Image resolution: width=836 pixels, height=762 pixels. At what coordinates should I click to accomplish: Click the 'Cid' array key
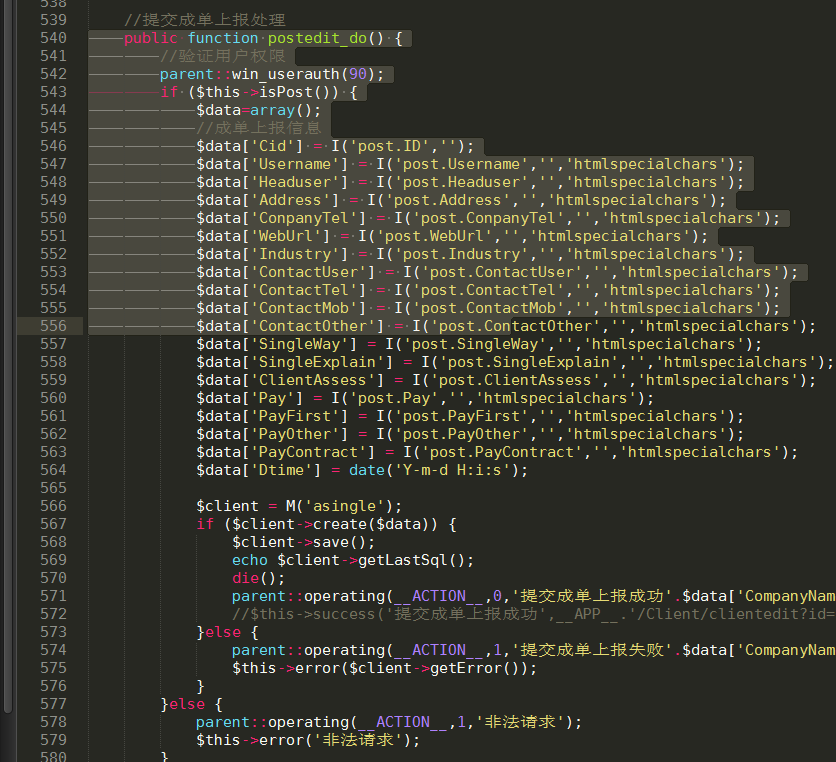pyautogui.click(x=272, y=146)
